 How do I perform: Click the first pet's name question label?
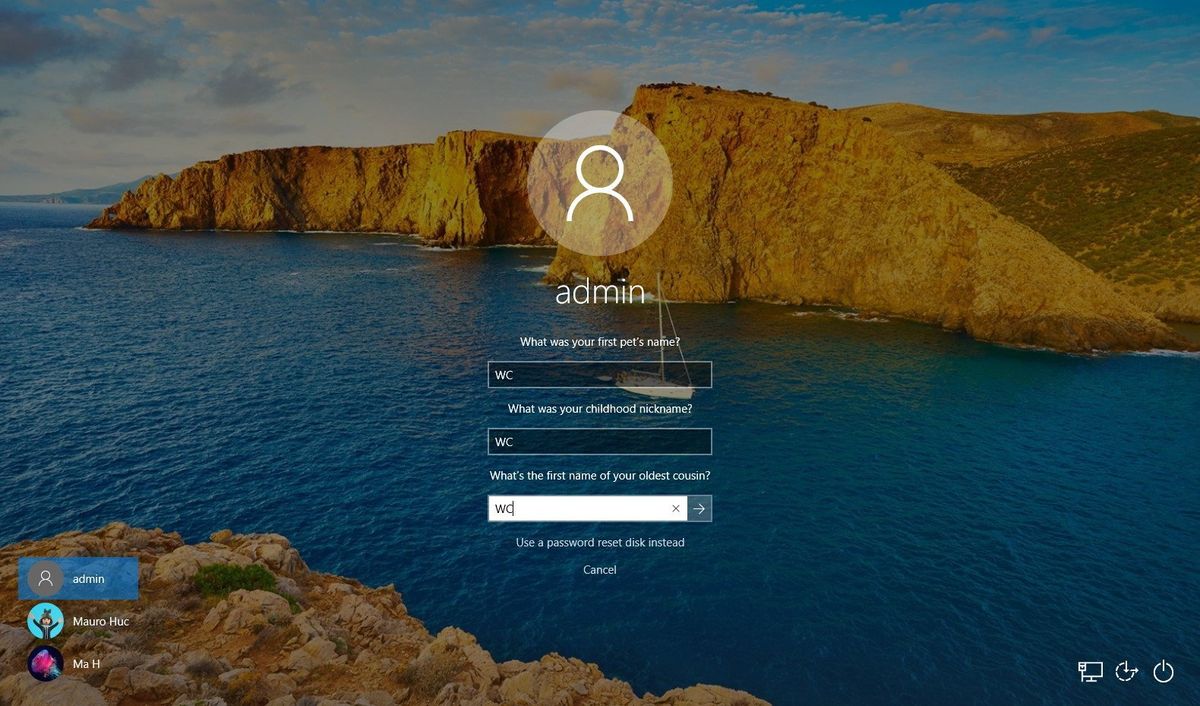[x=600, y=341]
